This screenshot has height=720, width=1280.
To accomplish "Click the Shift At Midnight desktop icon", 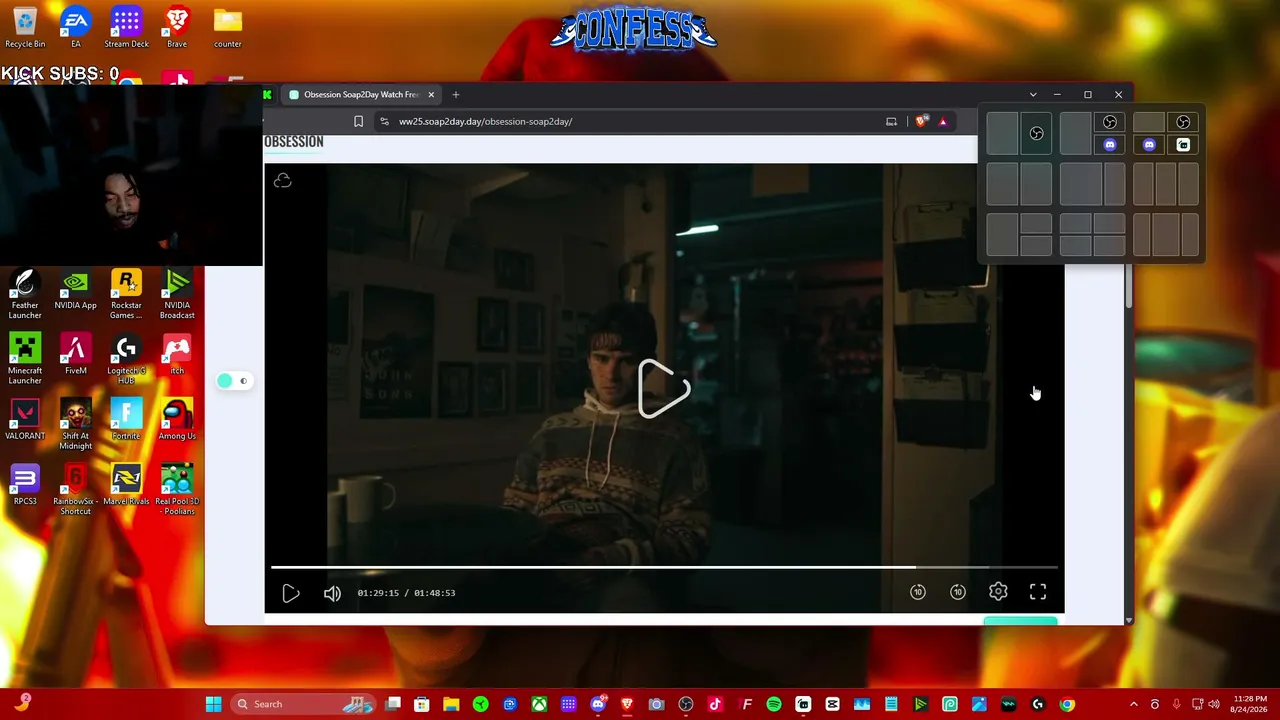I will coord(76,425).
